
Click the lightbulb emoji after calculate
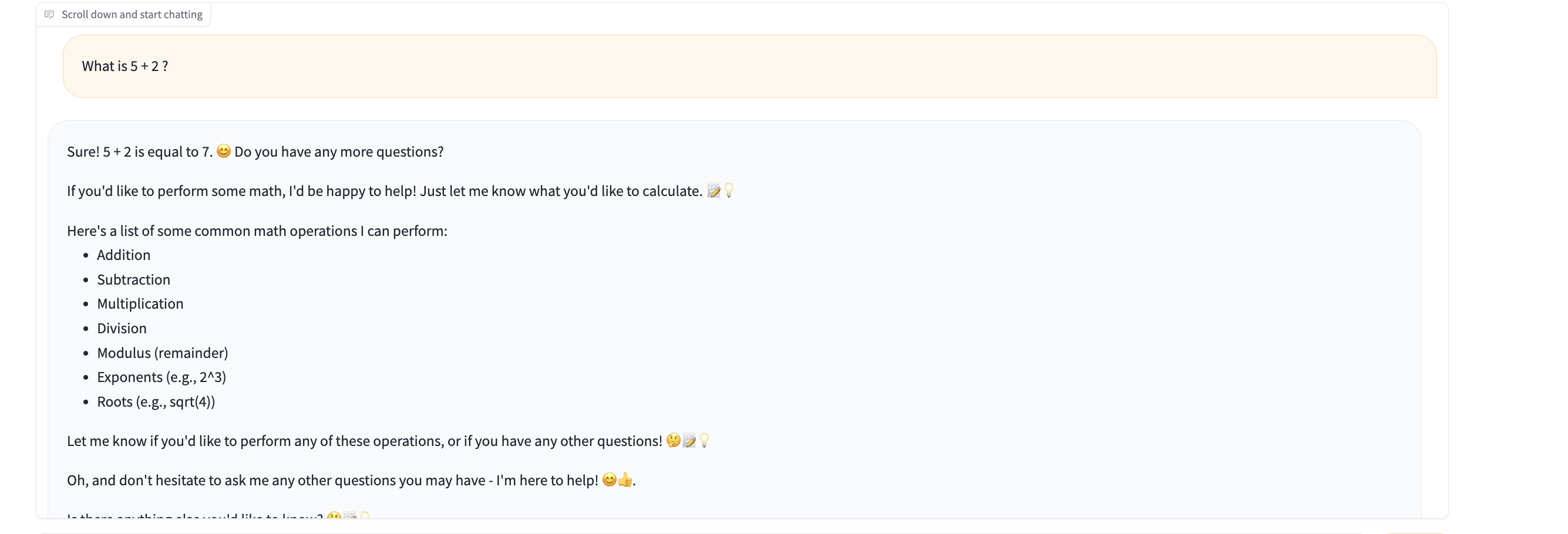(729, 190)
